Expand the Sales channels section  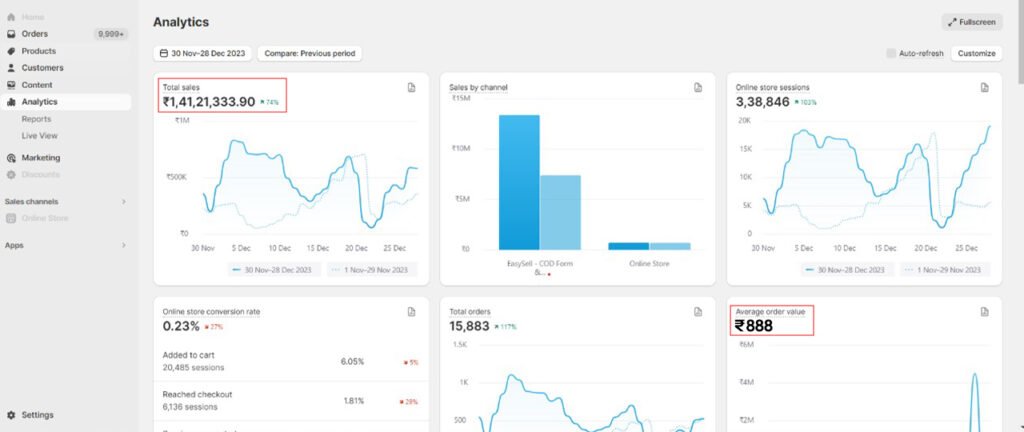pyautogui.click(x=124, y=201)
